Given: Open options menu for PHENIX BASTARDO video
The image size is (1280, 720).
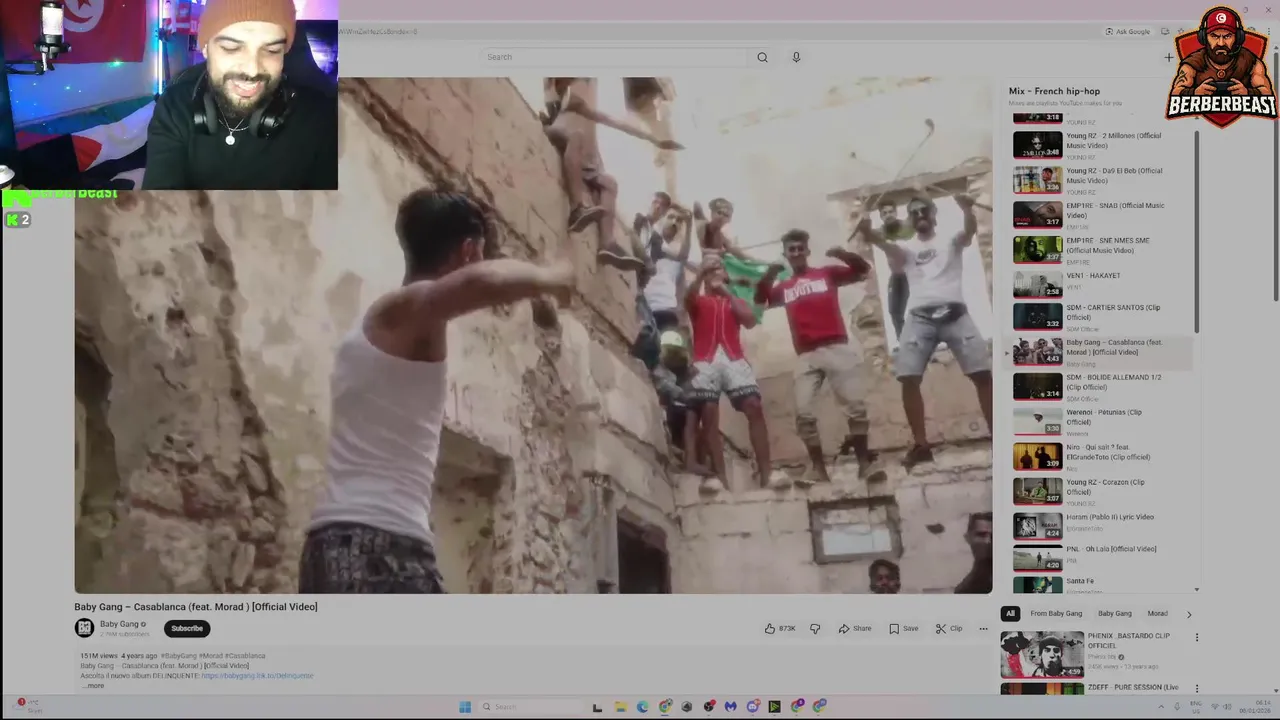Looking at the screenshot, I should click(1196, 637).
